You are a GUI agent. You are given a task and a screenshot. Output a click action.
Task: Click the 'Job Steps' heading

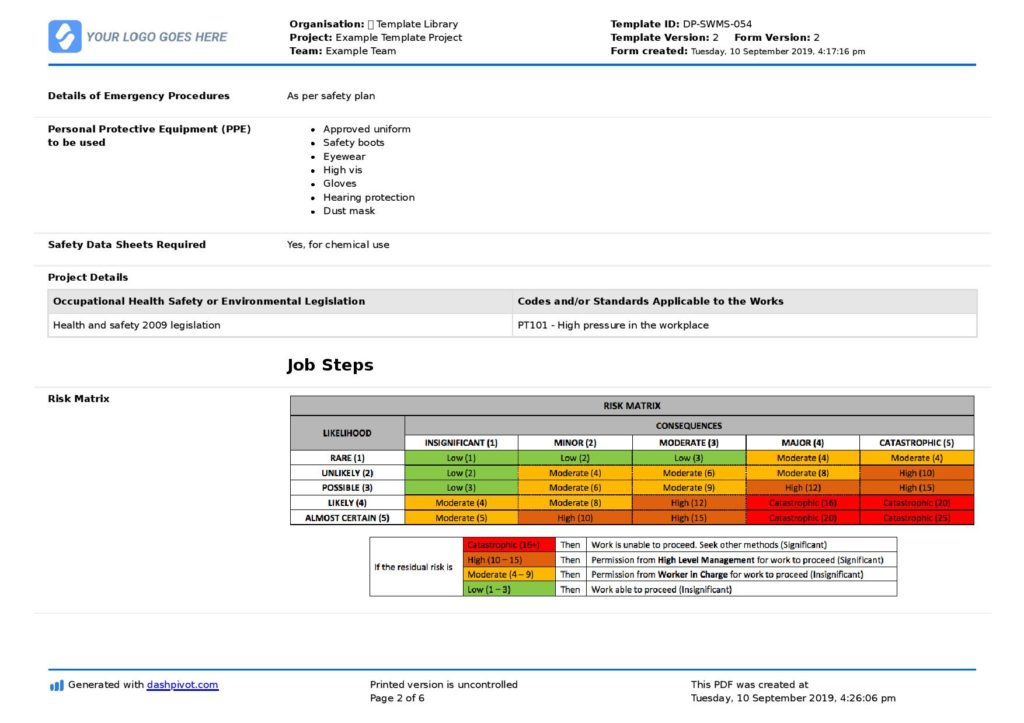click(330, 365)
